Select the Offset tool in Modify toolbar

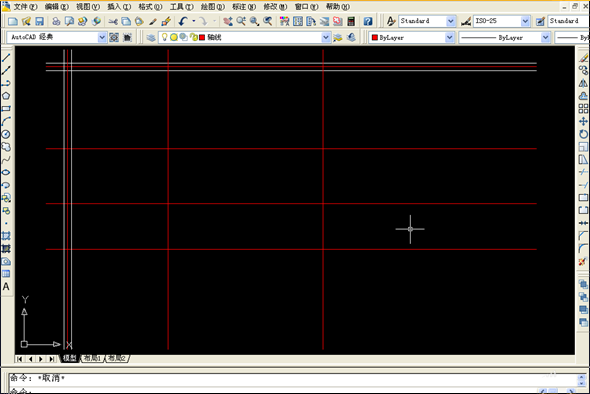583,96
